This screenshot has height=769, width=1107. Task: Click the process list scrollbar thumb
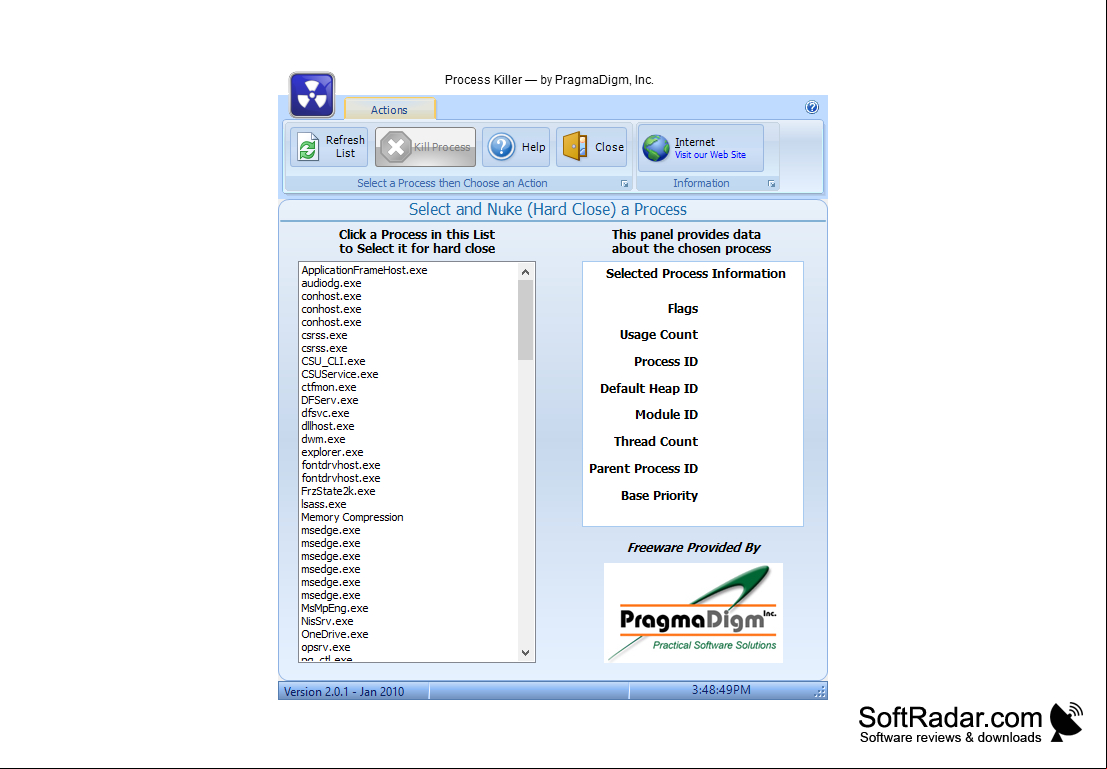click(525, 320)
